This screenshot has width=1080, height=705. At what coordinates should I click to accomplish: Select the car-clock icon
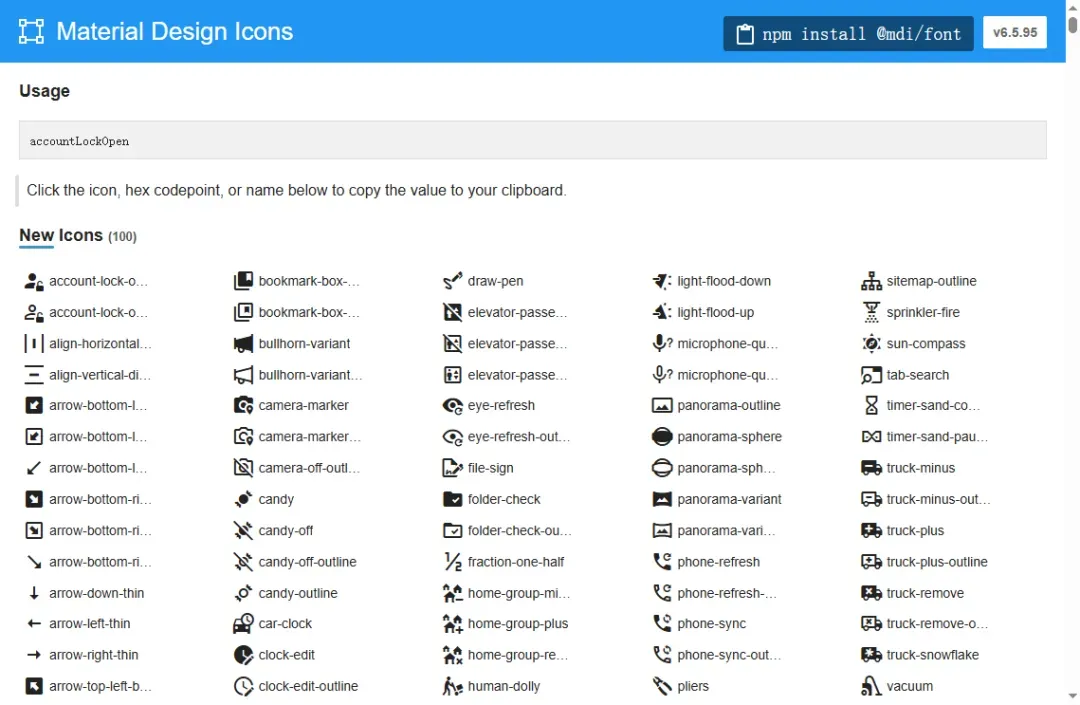(243, 624)
